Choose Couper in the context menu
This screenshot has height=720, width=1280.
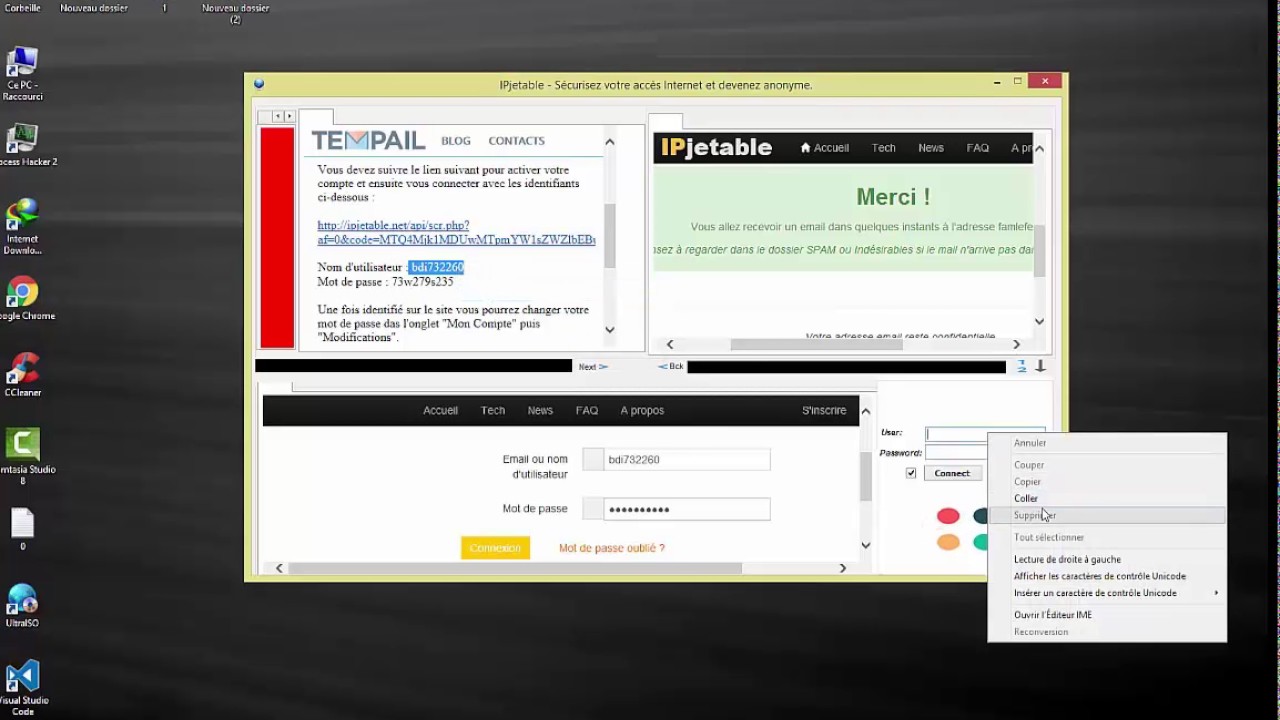(x=1106, y=465)
